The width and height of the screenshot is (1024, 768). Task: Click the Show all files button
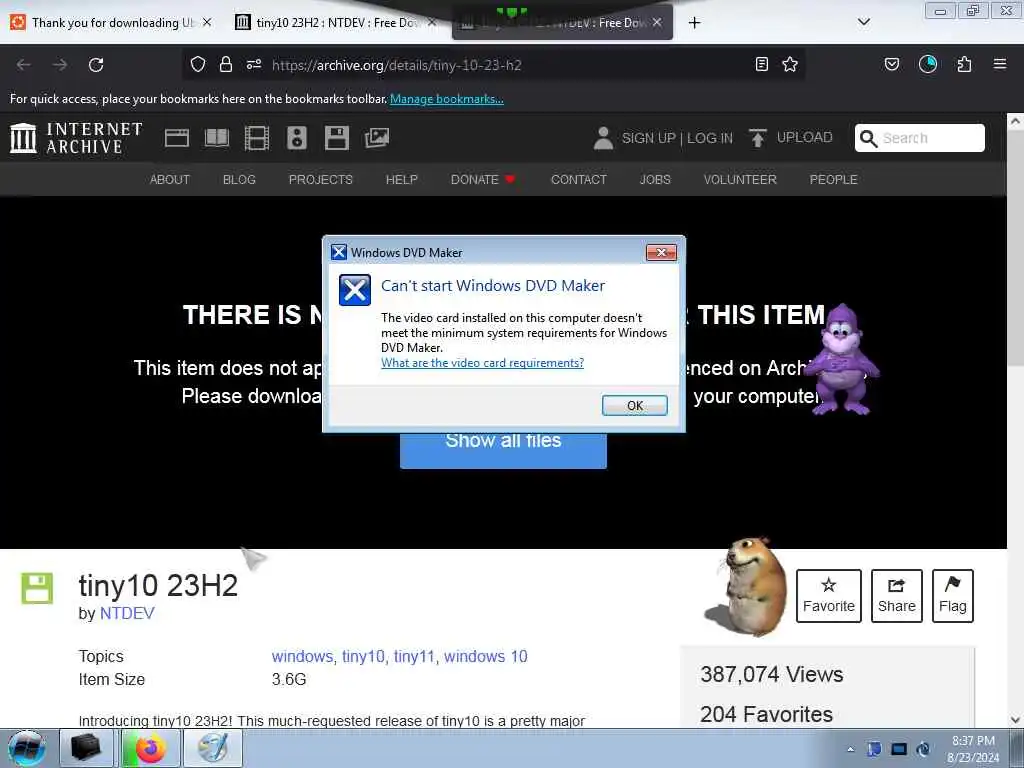click(x=503, y=449)
